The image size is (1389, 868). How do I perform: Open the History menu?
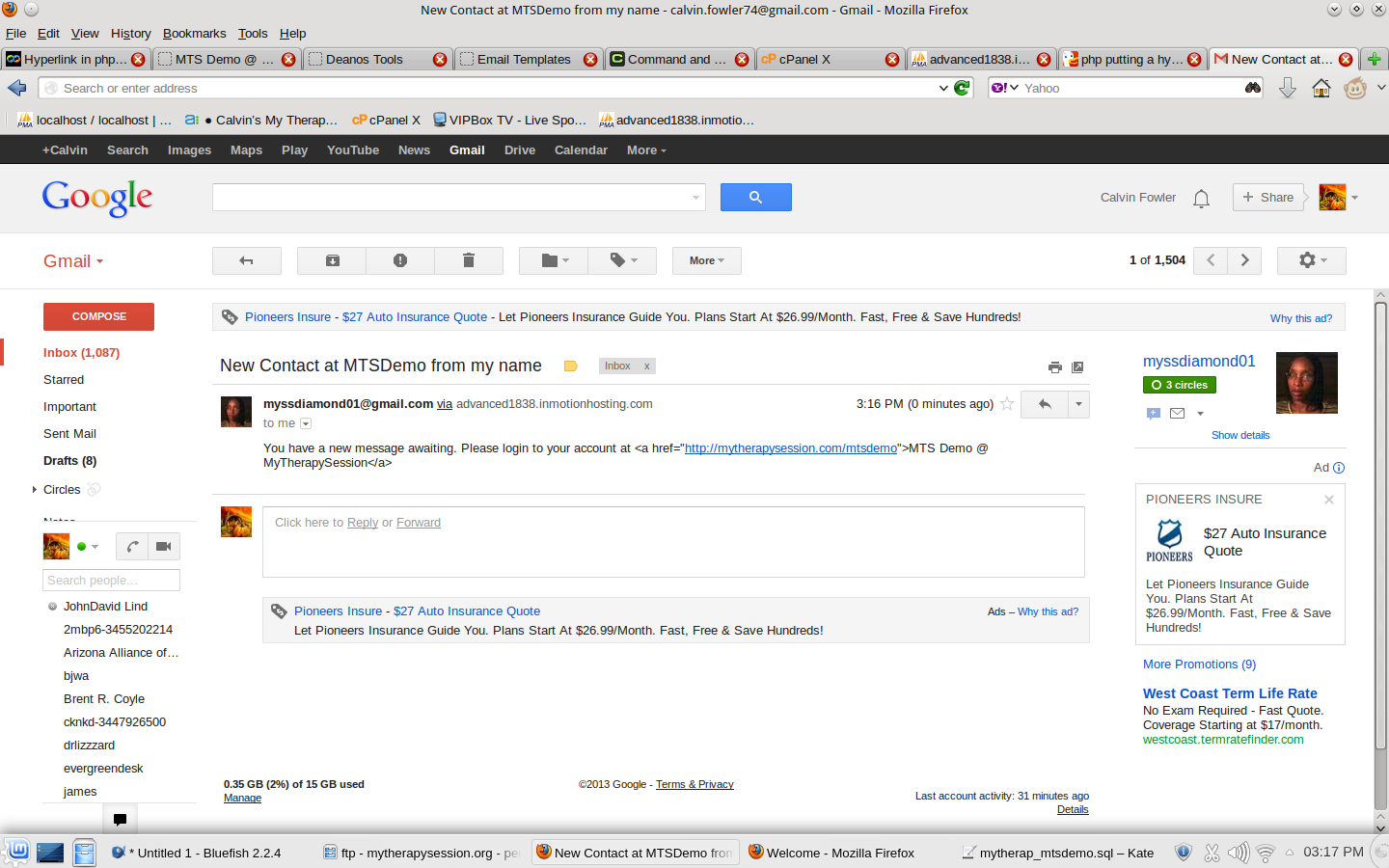click(x=131, y=33)
